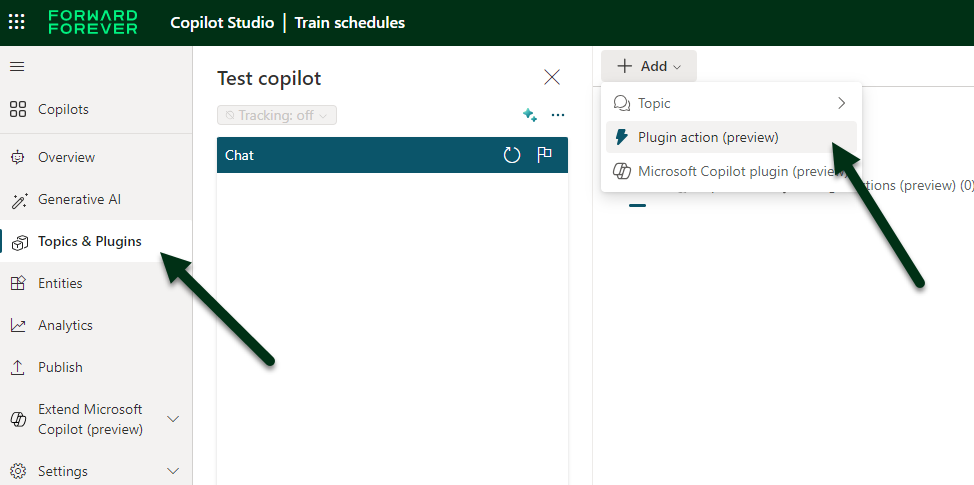This screenshot has height=485, width=974.
Task: Expand Extend Microsoft Copilot chevron
Action: [x=173, y=419]
